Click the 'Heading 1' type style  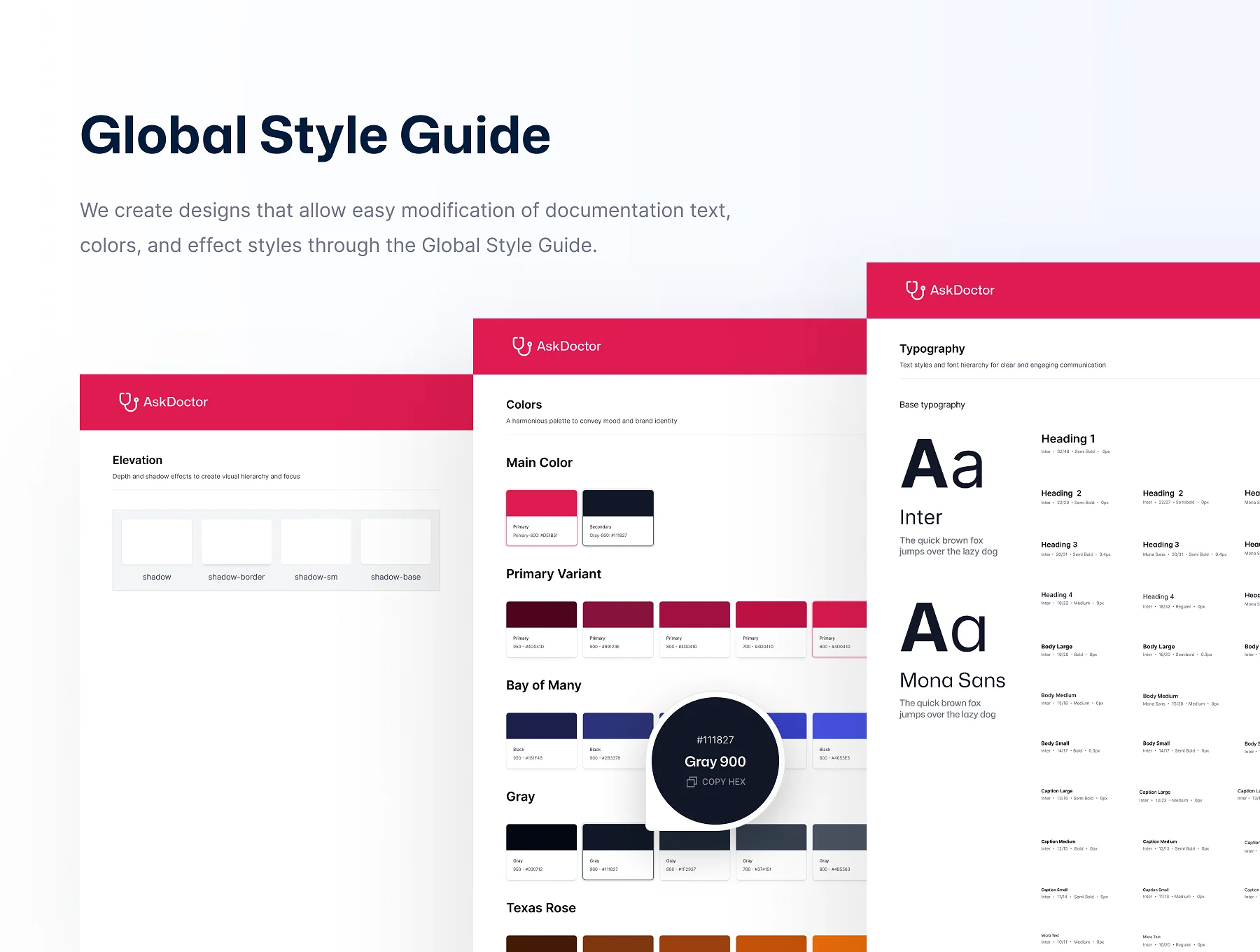(1067, 439)
